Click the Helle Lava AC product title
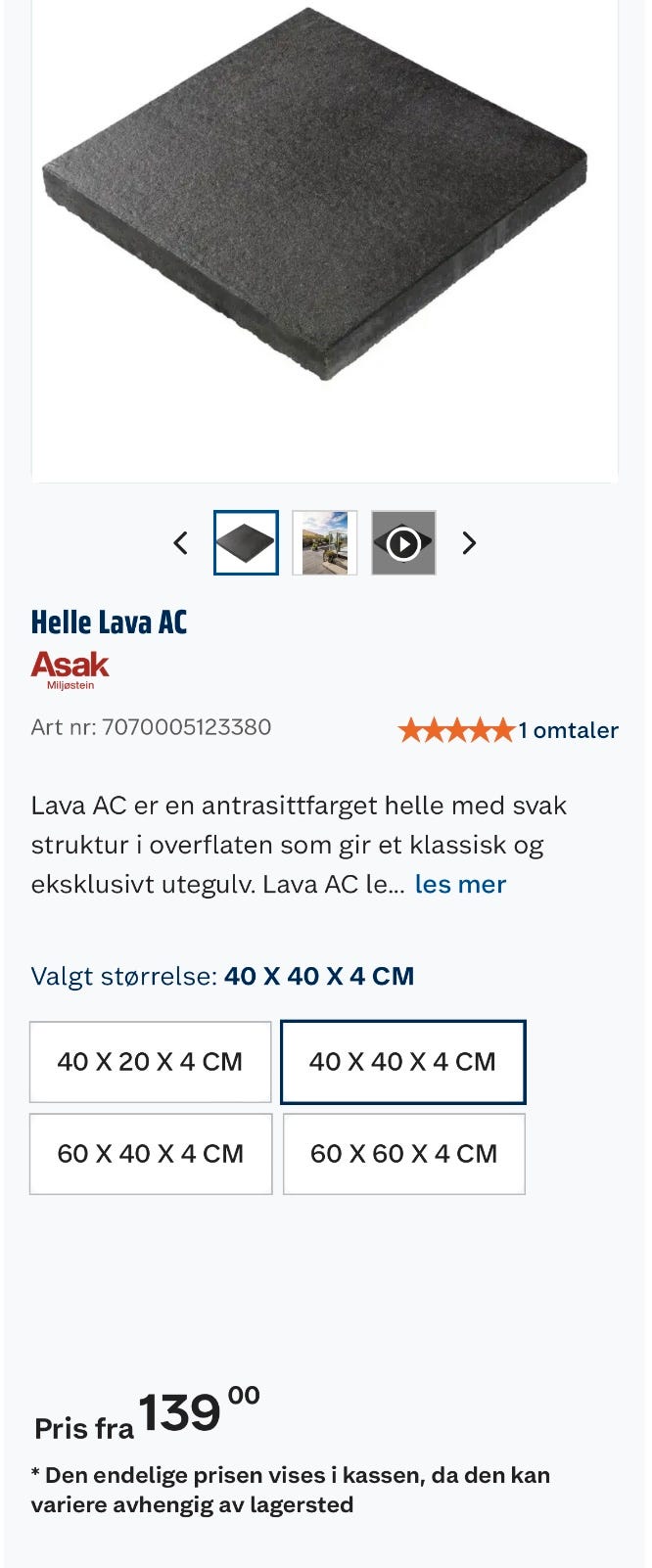This screenshot has width=652, height=1568. coord(109,623)
